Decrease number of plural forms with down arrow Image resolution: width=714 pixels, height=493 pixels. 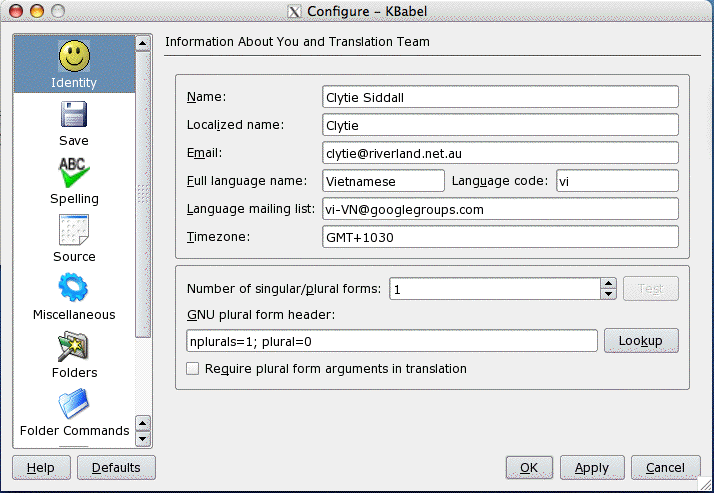click(x=608, y=294)
